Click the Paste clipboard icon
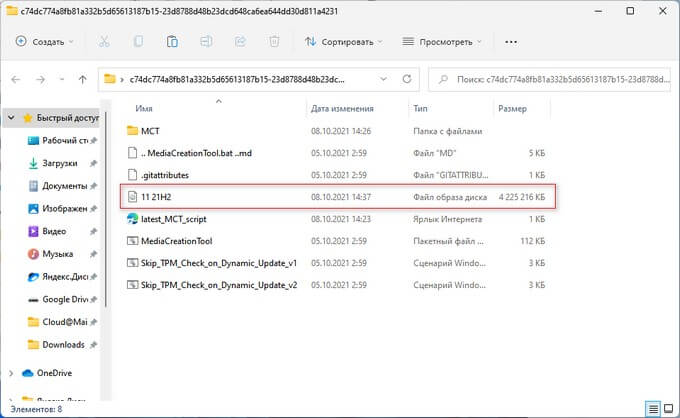This screenshot has width=680, height=418. click(x=172, y=42)
